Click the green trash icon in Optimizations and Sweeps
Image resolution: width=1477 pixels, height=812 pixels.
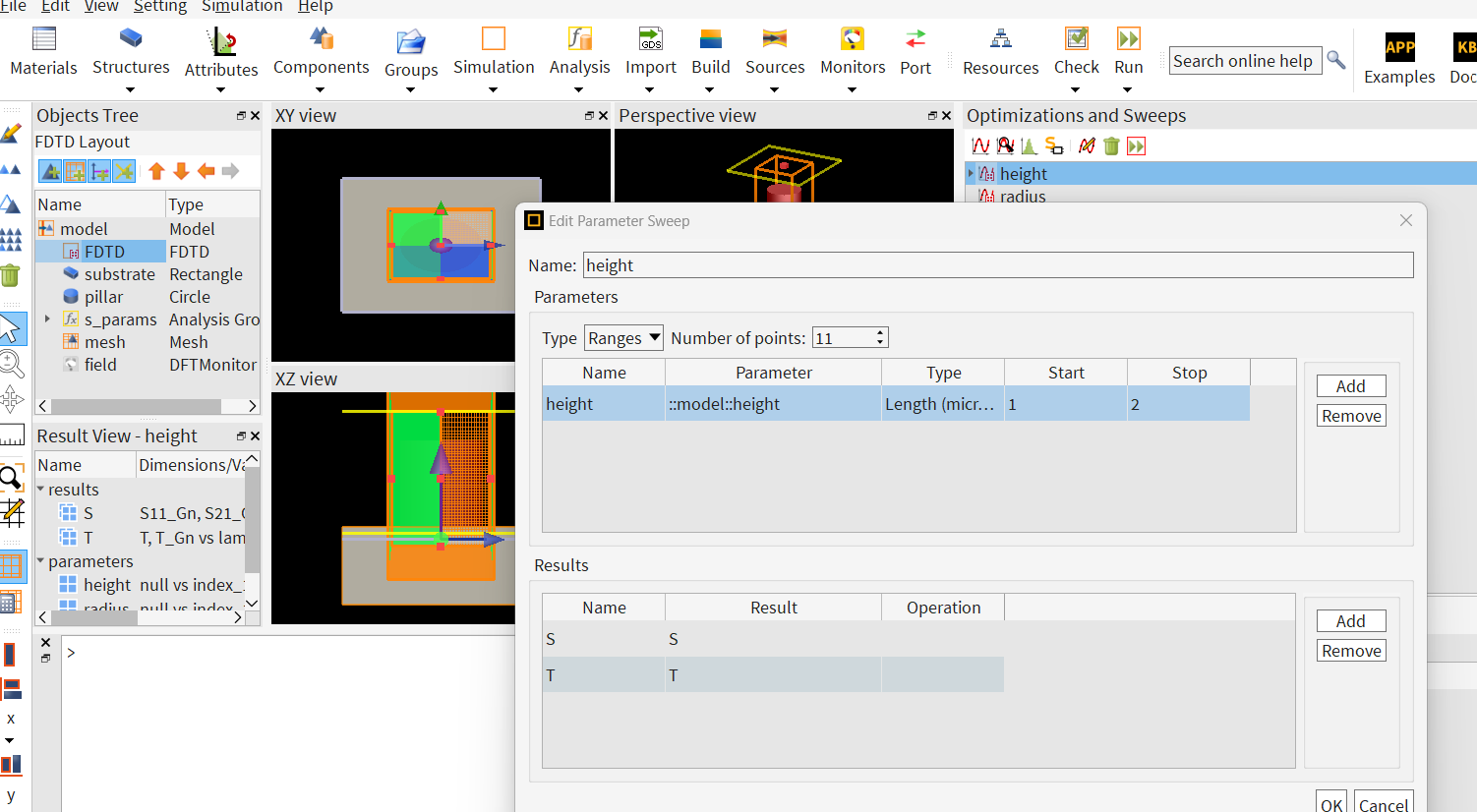click(1111, 146)
